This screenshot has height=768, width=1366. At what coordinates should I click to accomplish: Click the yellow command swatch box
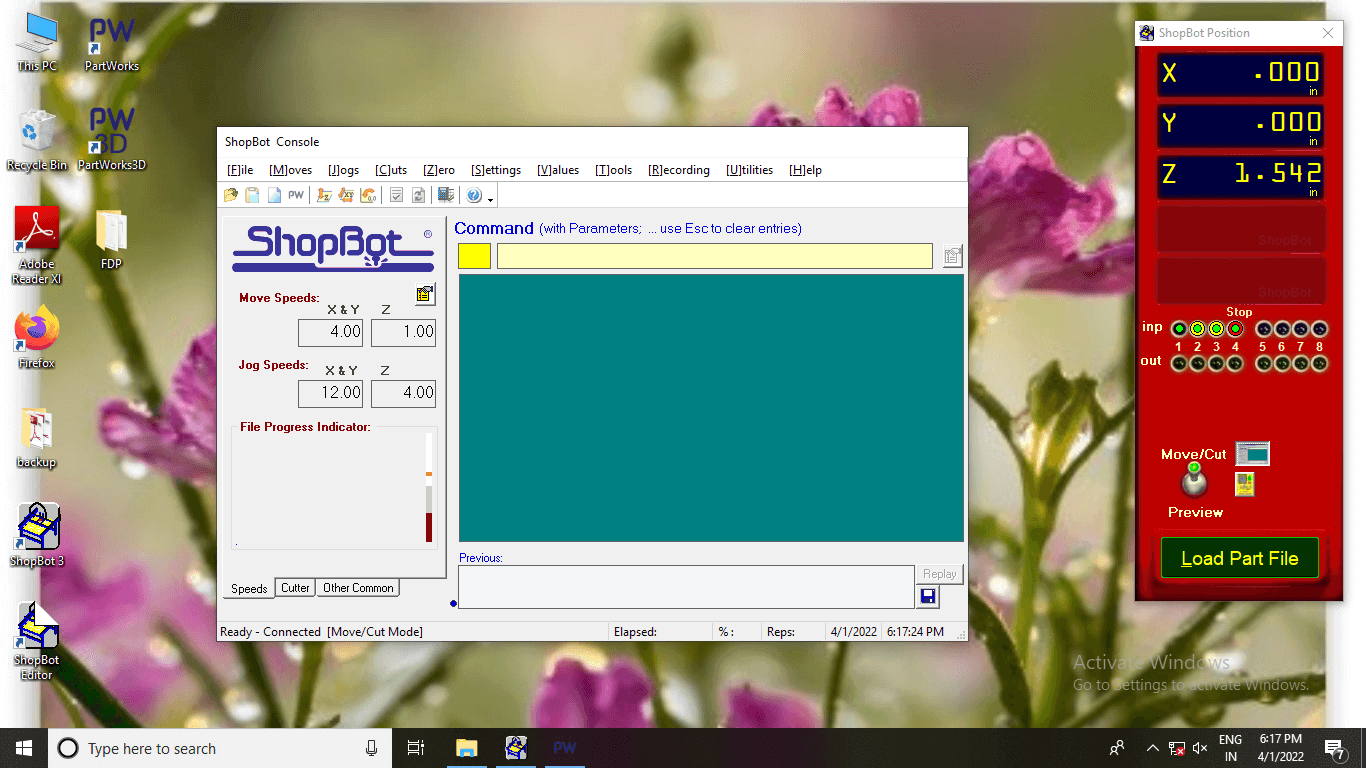(474, 256)
